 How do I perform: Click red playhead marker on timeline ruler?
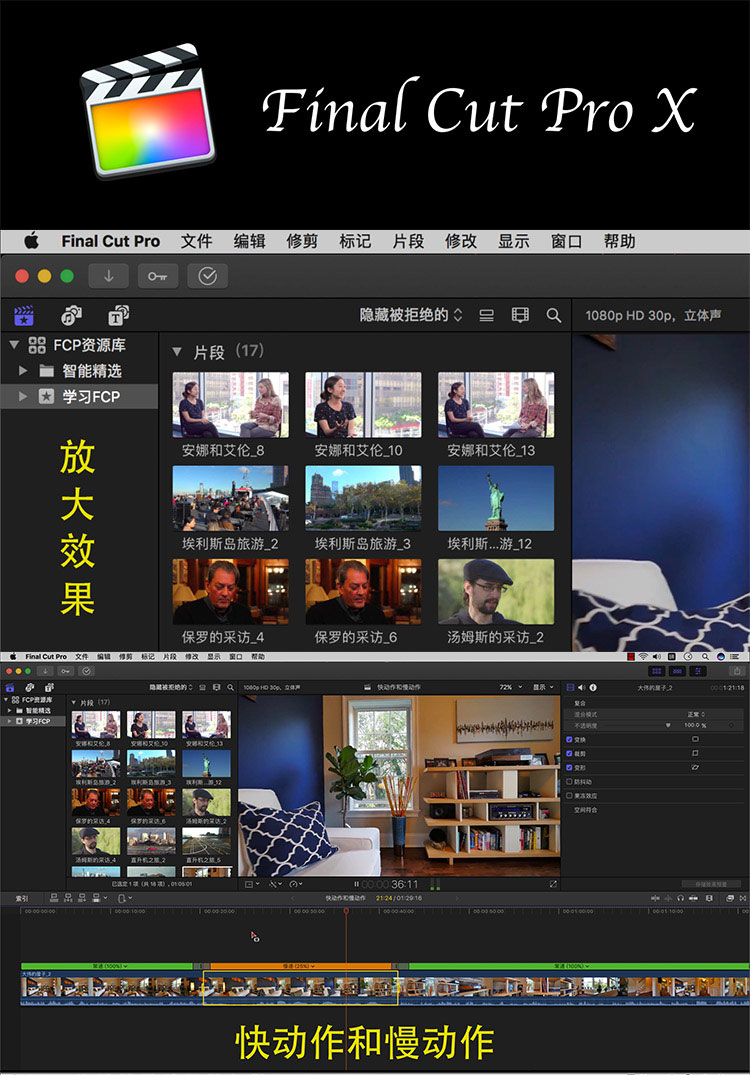(346, 910)
